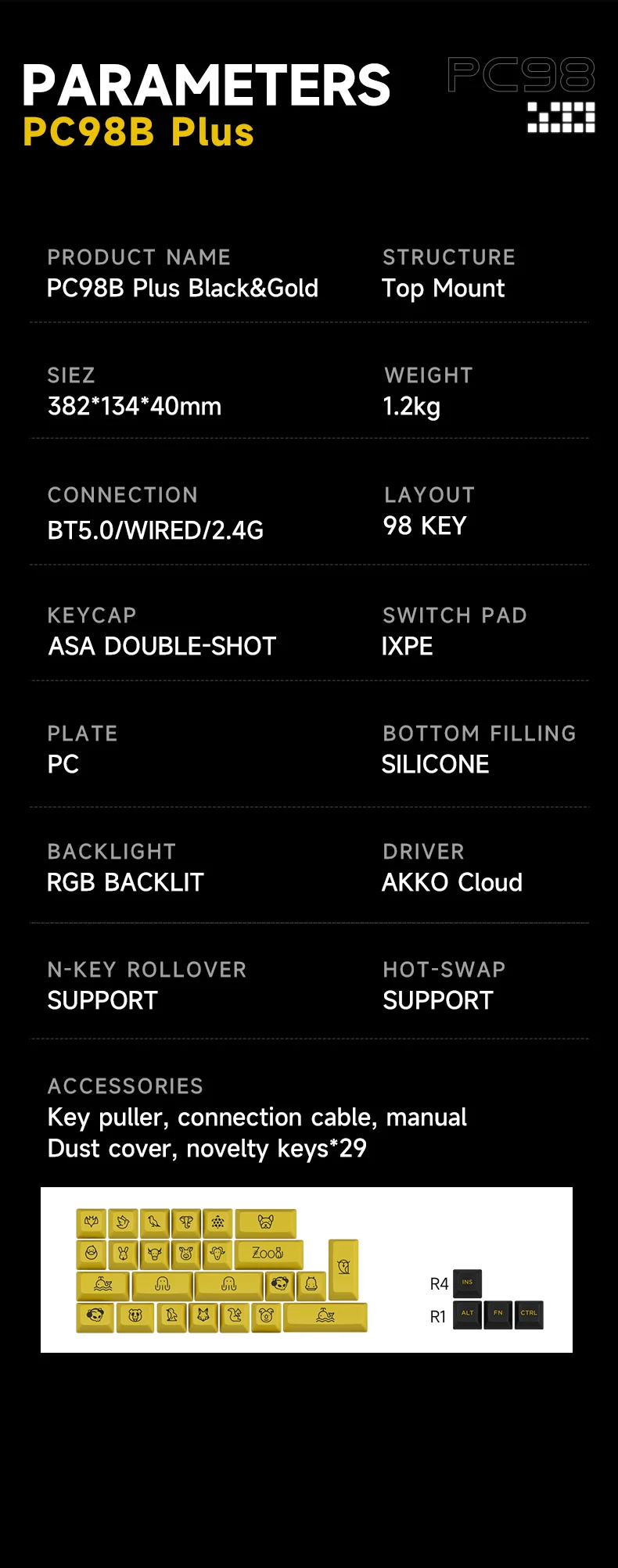Screen dimensions: 618x1568
Task: Click the PC98B Plus yellow subtitle
Action: pos(138,131)
